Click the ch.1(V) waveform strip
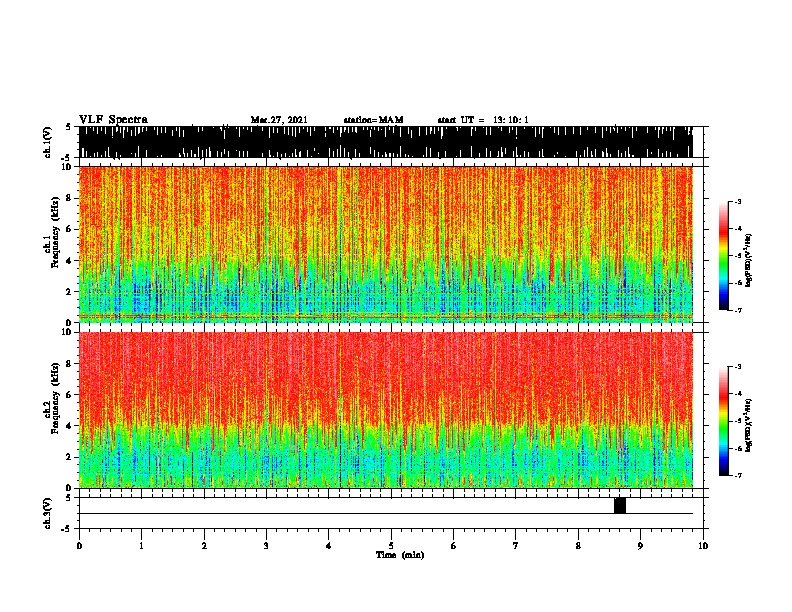The image size is (792, 612). [x=386, y=142]
